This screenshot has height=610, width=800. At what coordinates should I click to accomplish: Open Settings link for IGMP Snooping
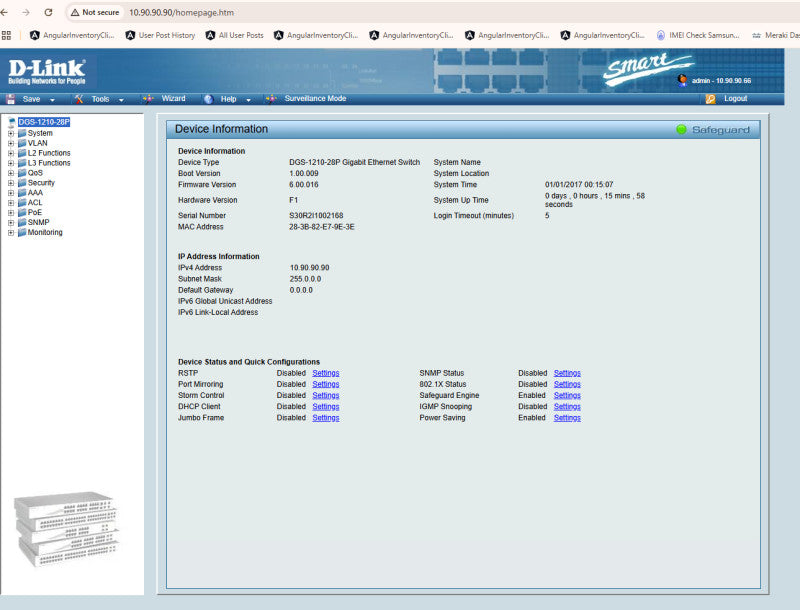567,407
